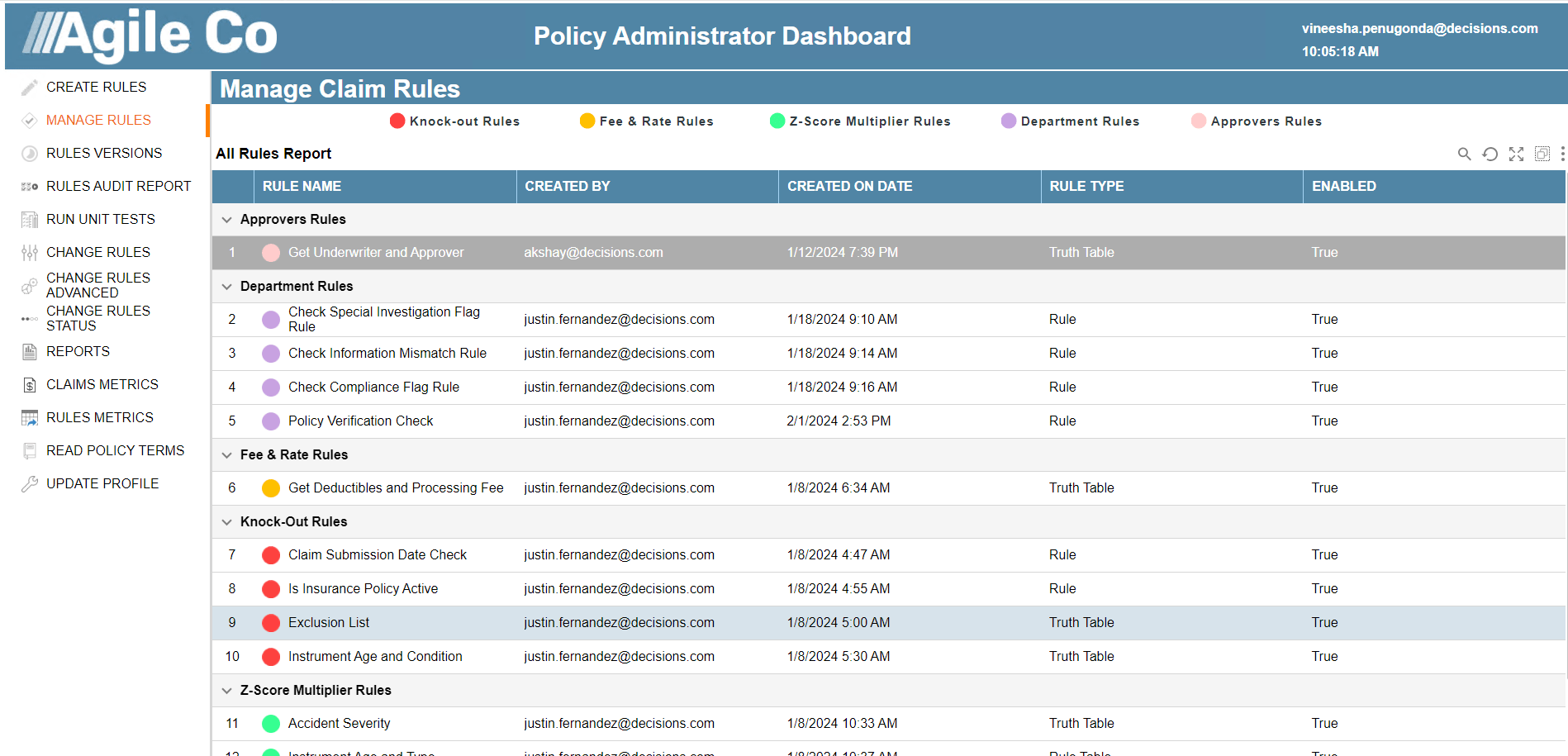Screen dimensions: 1568x756
Task: Select the Get Underwriter and Approver row
Action: [376, 253]
